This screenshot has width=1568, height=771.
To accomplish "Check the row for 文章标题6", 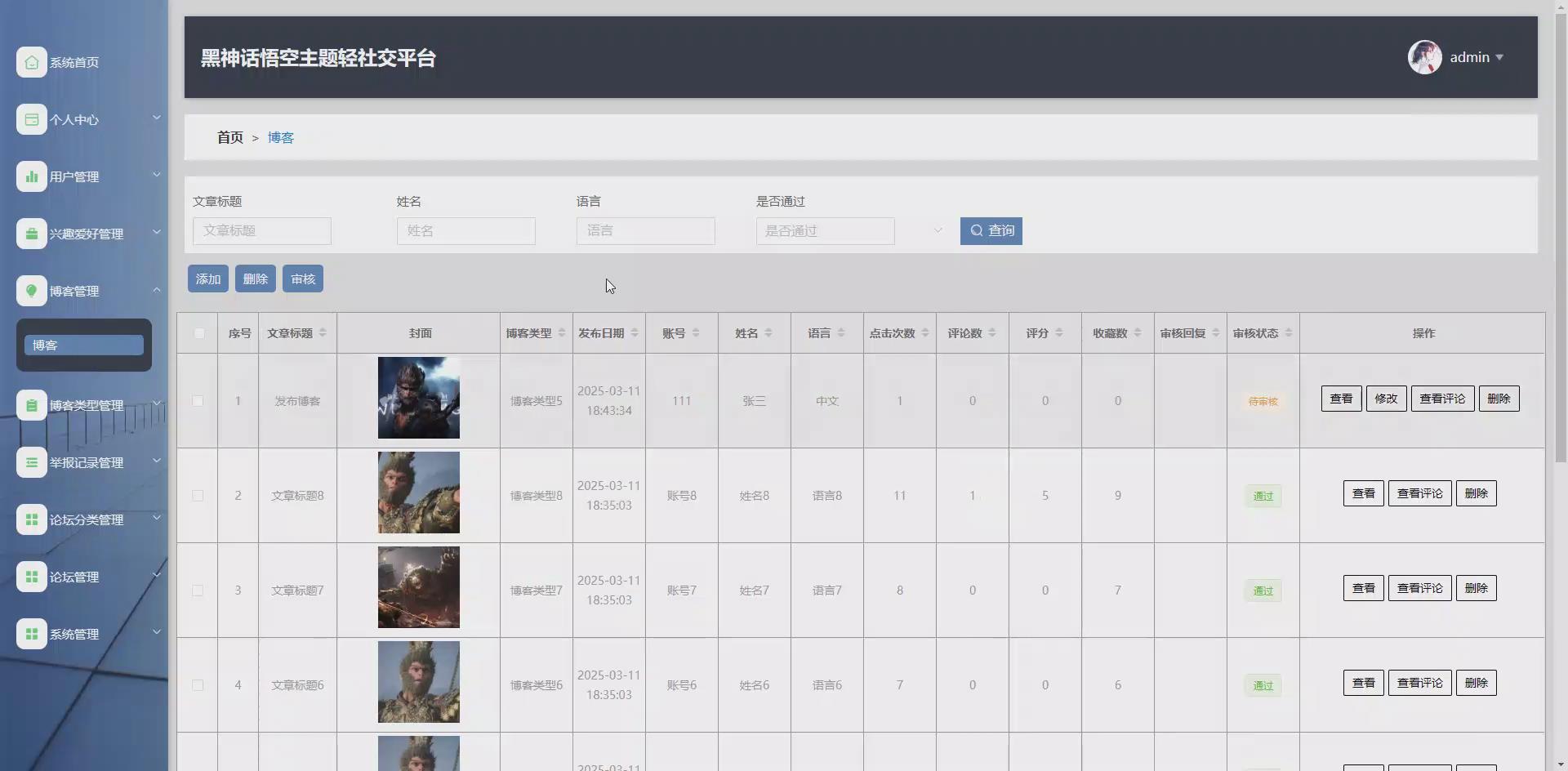I will [x=198, y=685].
